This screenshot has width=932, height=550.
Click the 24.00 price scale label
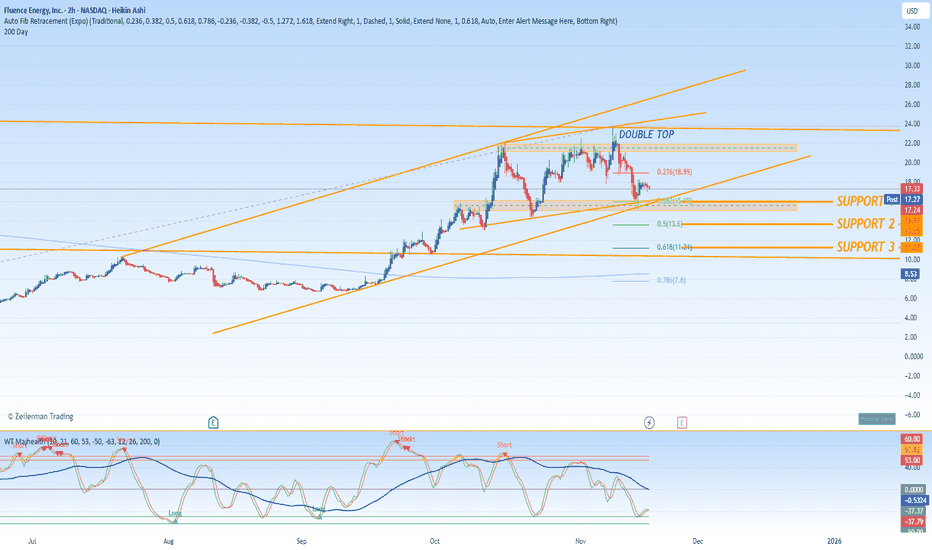tap(912, 124)
